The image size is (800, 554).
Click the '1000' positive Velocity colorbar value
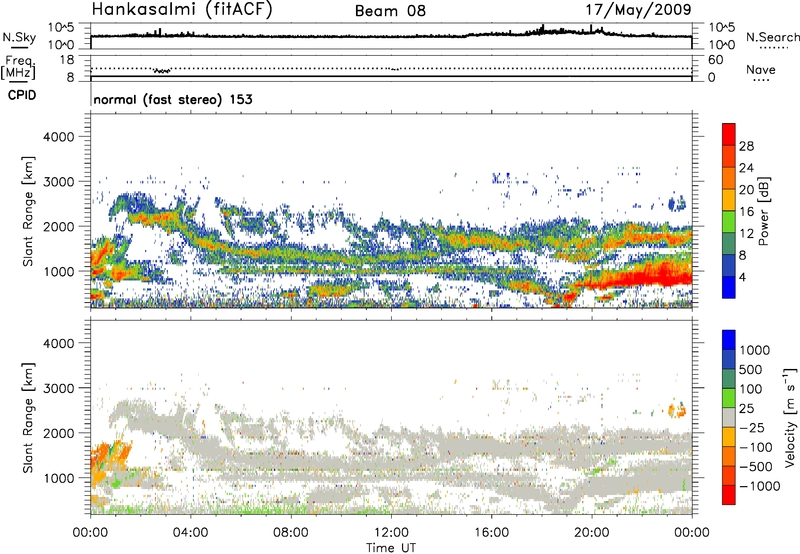(754, 350)
